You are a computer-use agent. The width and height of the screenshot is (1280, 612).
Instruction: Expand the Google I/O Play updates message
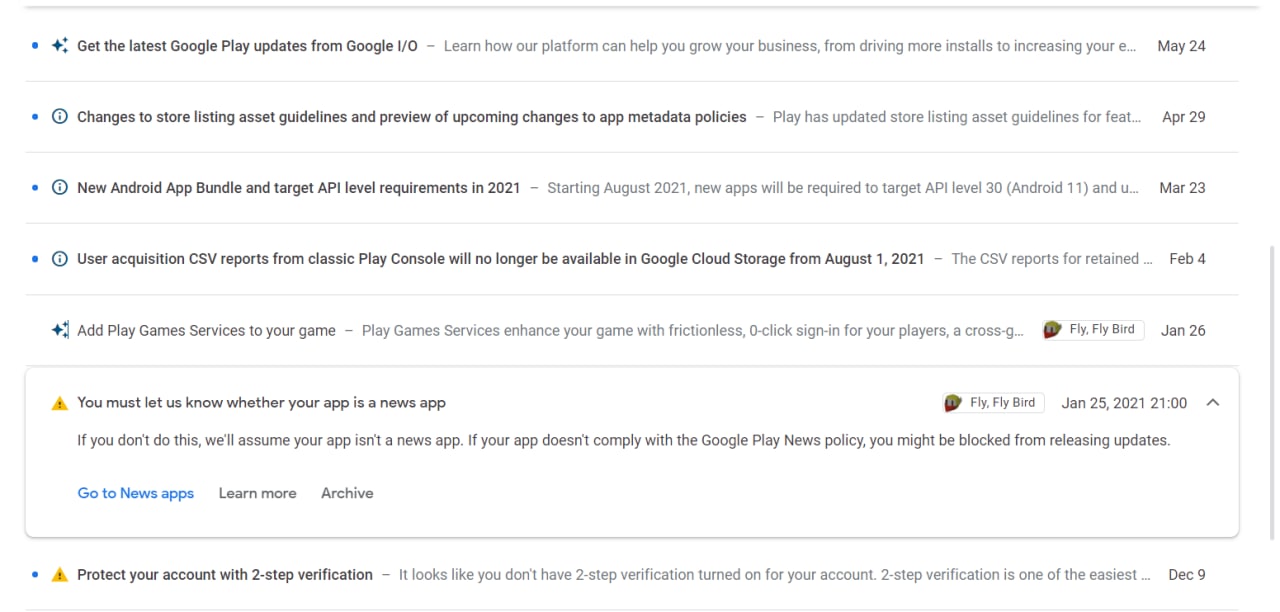point(247,46)
